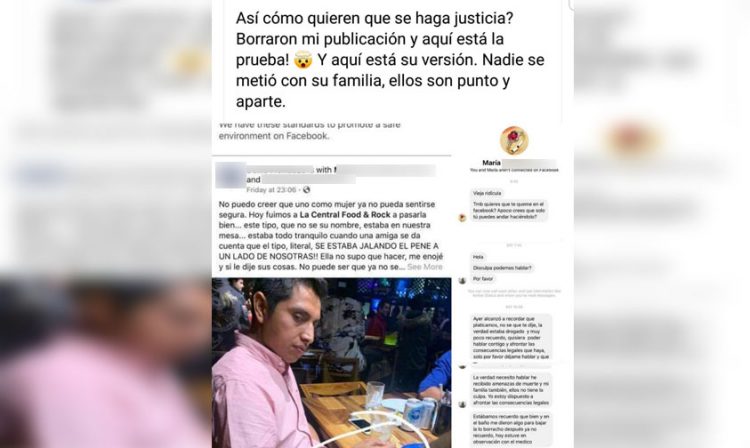Click sender avatar beside 'La verdad necesito' message
This screenshot has height=448, width=750.
[x=462, y=404]
